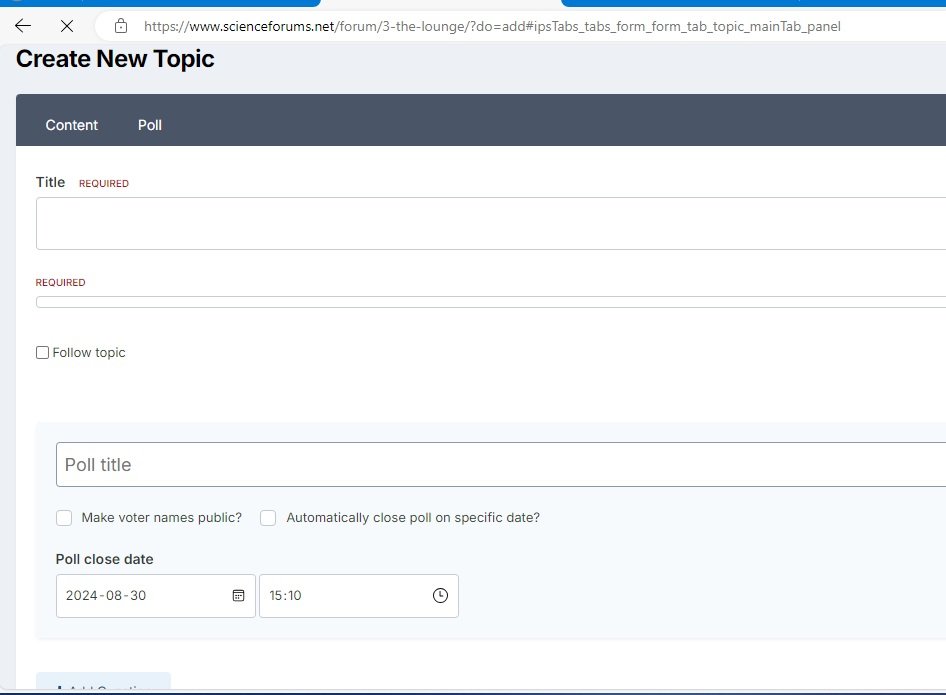Open the clock time picker icon
The height and width of the screenshot is (695, 946).
(x=440, y=596)
